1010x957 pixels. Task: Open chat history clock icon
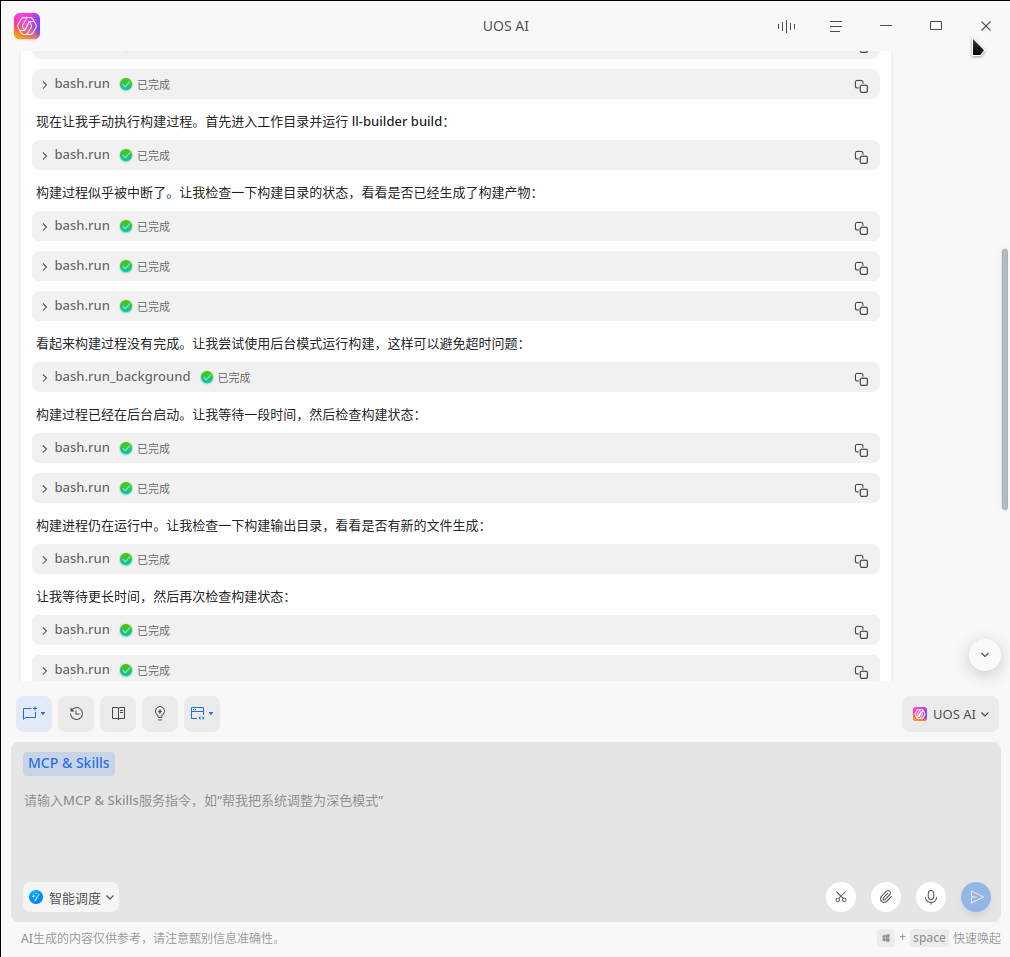[x=76, y=714]
